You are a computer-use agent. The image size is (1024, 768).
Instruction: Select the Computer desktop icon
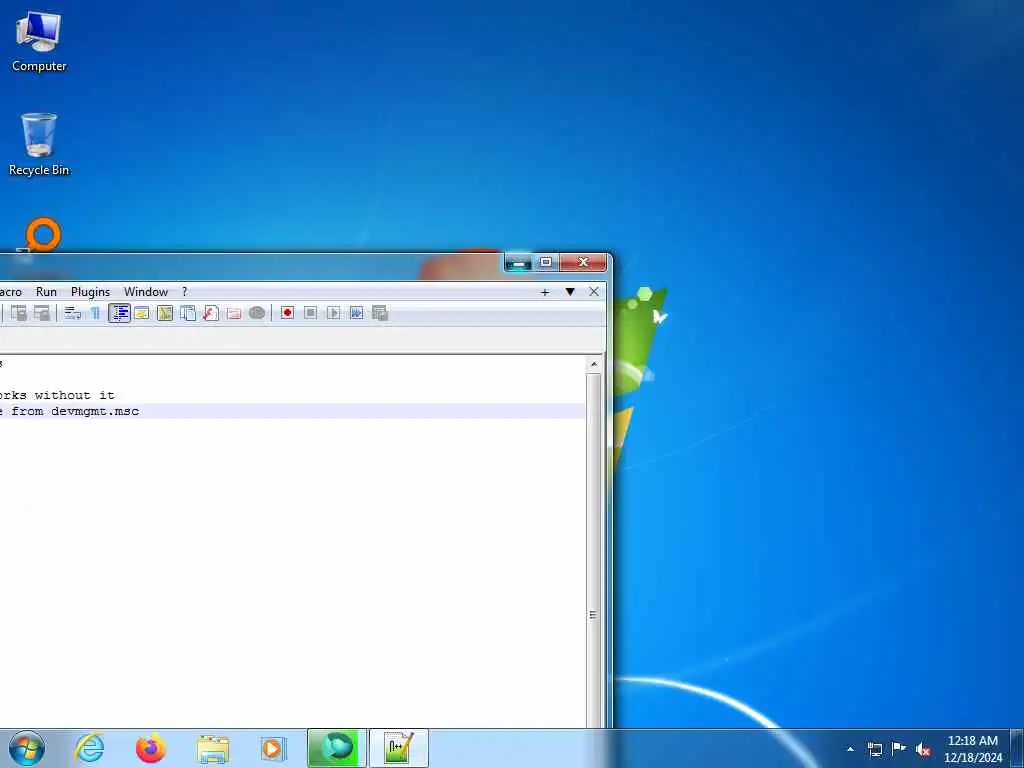click(x=39, y=42)
